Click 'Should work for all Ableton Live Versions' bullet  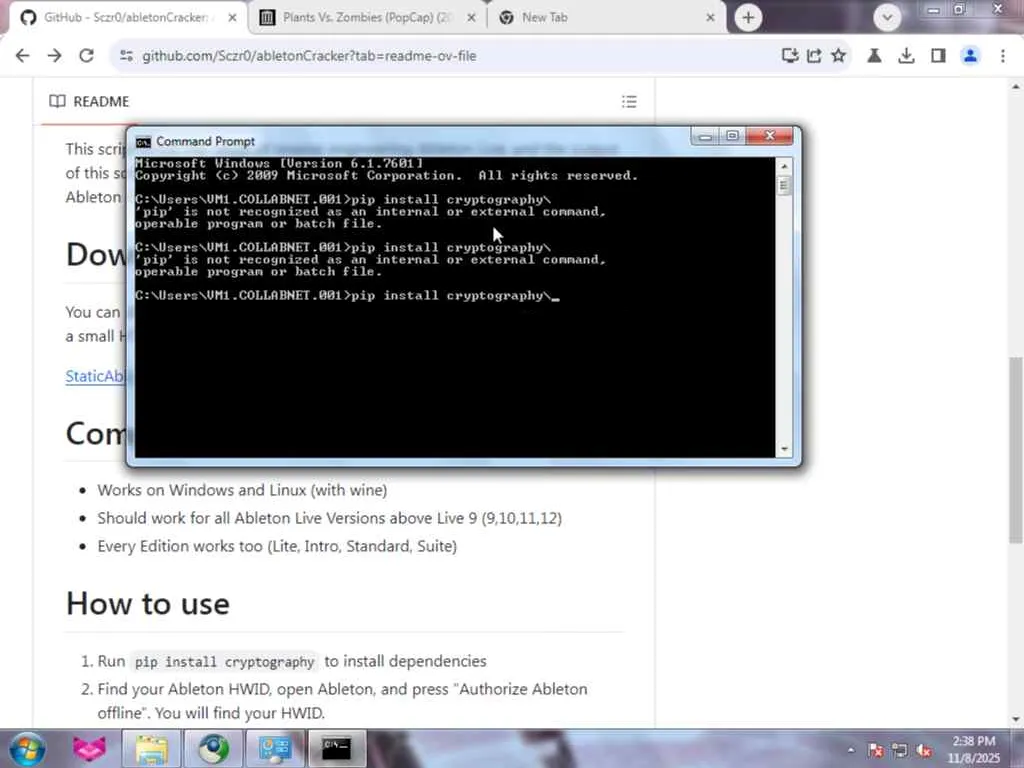coord(330,518)
